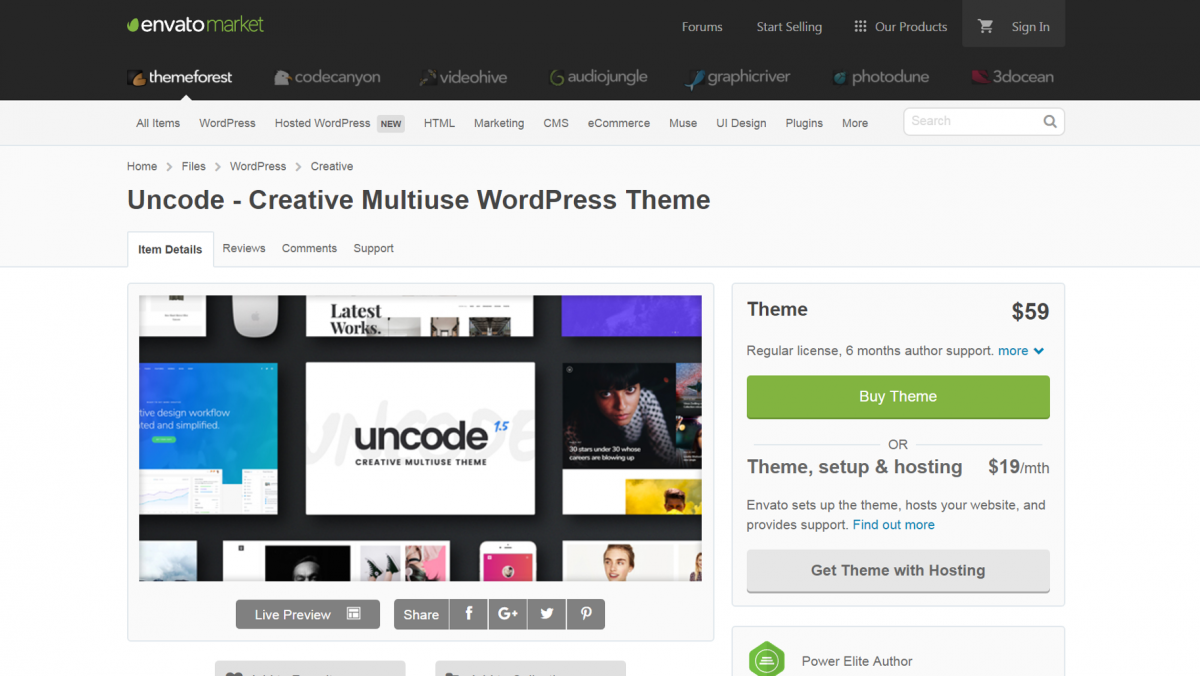Screen dimensions: 1200x676
Task: Click the Envato Market logo
Action: pos(196,25)
